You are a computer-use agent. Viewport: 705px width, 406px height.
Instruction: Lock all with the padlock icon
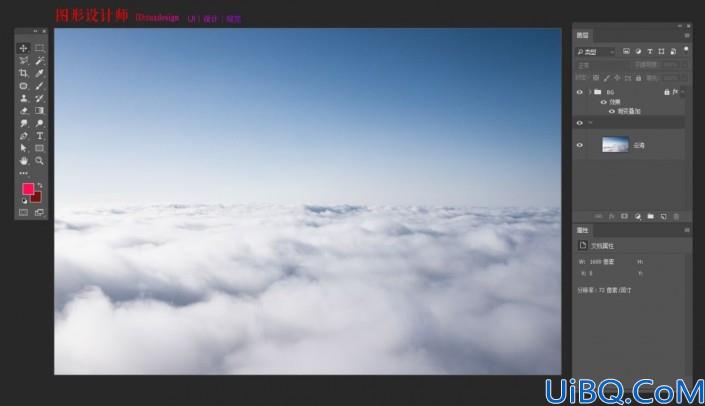pos(638,78)
